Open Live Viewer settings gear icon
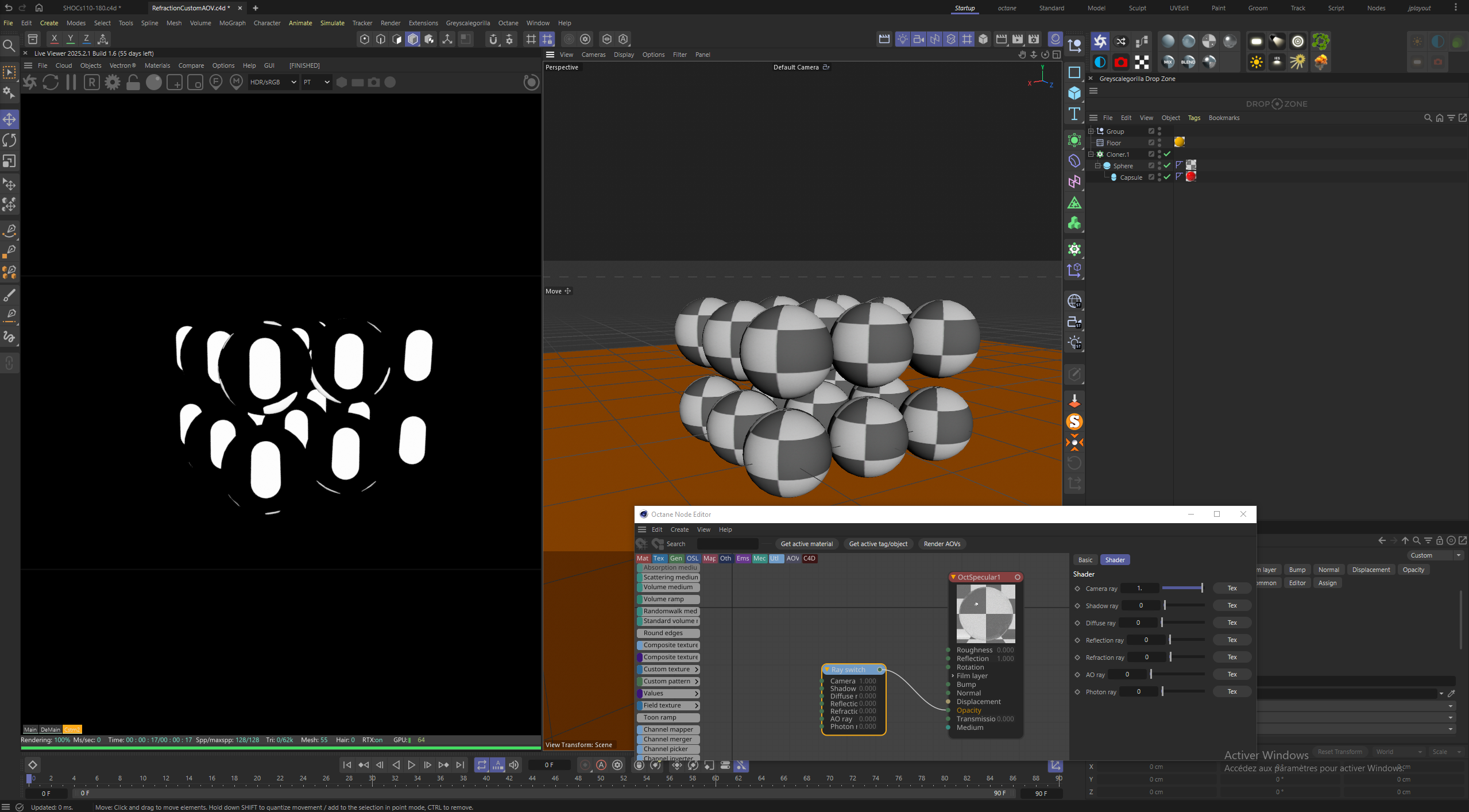The width and height of the screenshot is (1469, 812). [113, 82]
